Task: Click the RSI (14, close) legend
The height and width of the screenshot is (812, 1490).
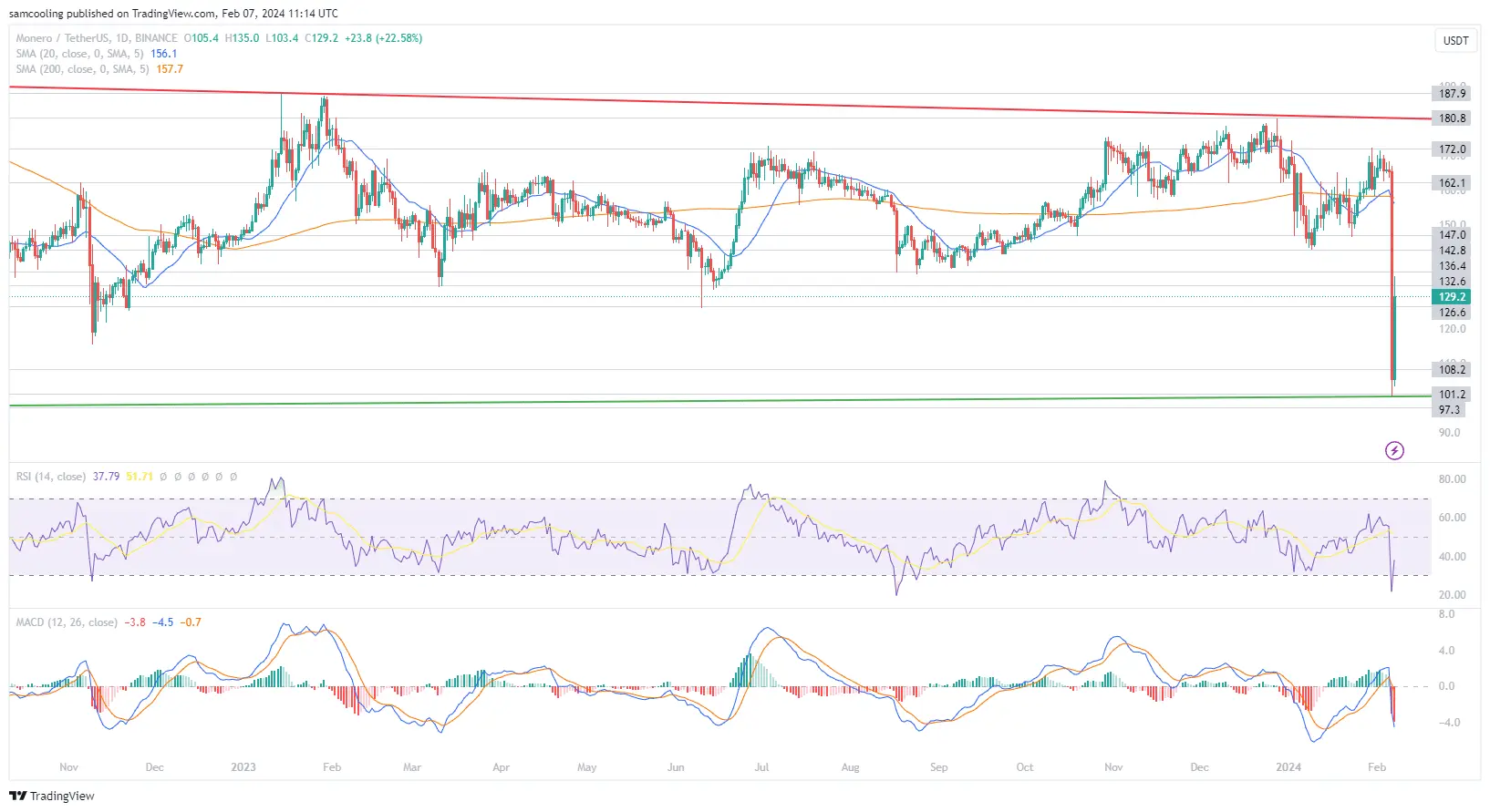Action: click(x=51, y=477)
